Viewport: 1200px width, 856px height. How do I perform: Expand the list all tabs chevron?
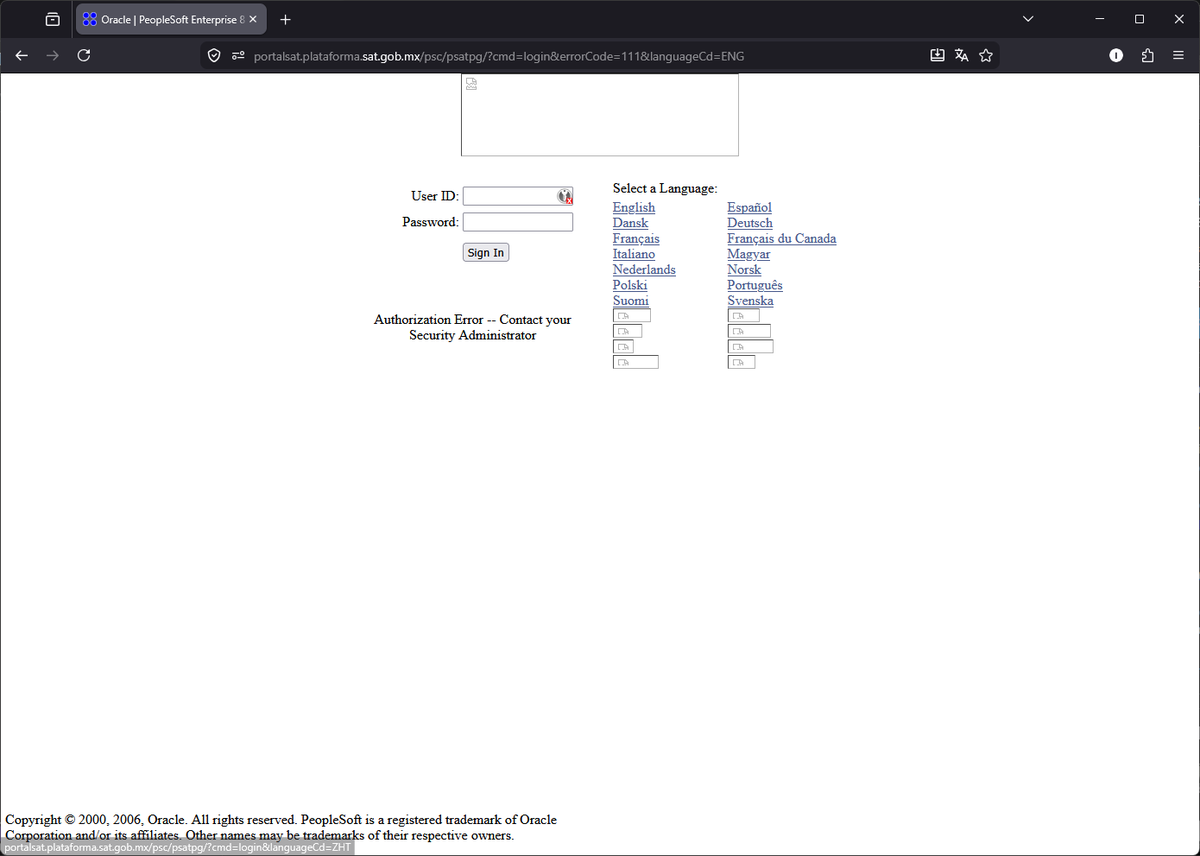[1028, 19]
